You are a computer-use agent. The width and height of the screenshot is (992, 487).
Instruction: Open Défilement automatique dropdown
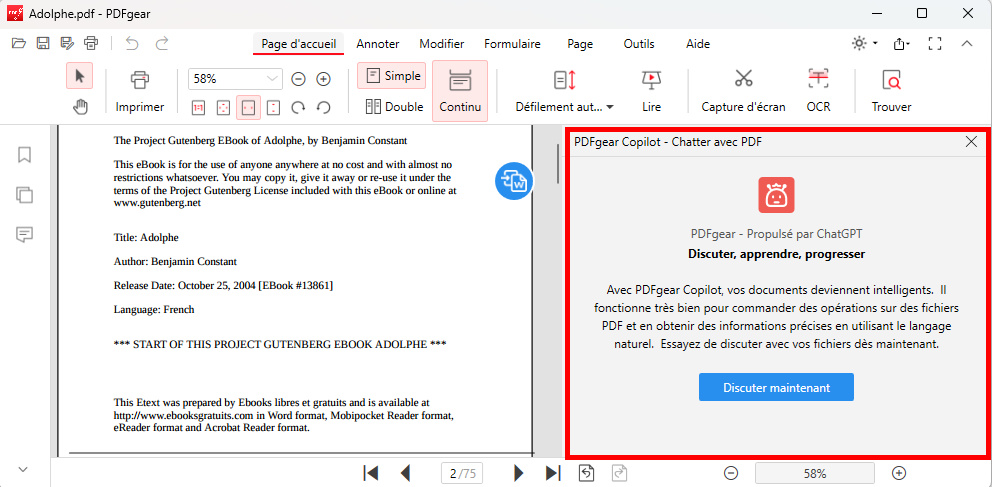tap(564, 92)
